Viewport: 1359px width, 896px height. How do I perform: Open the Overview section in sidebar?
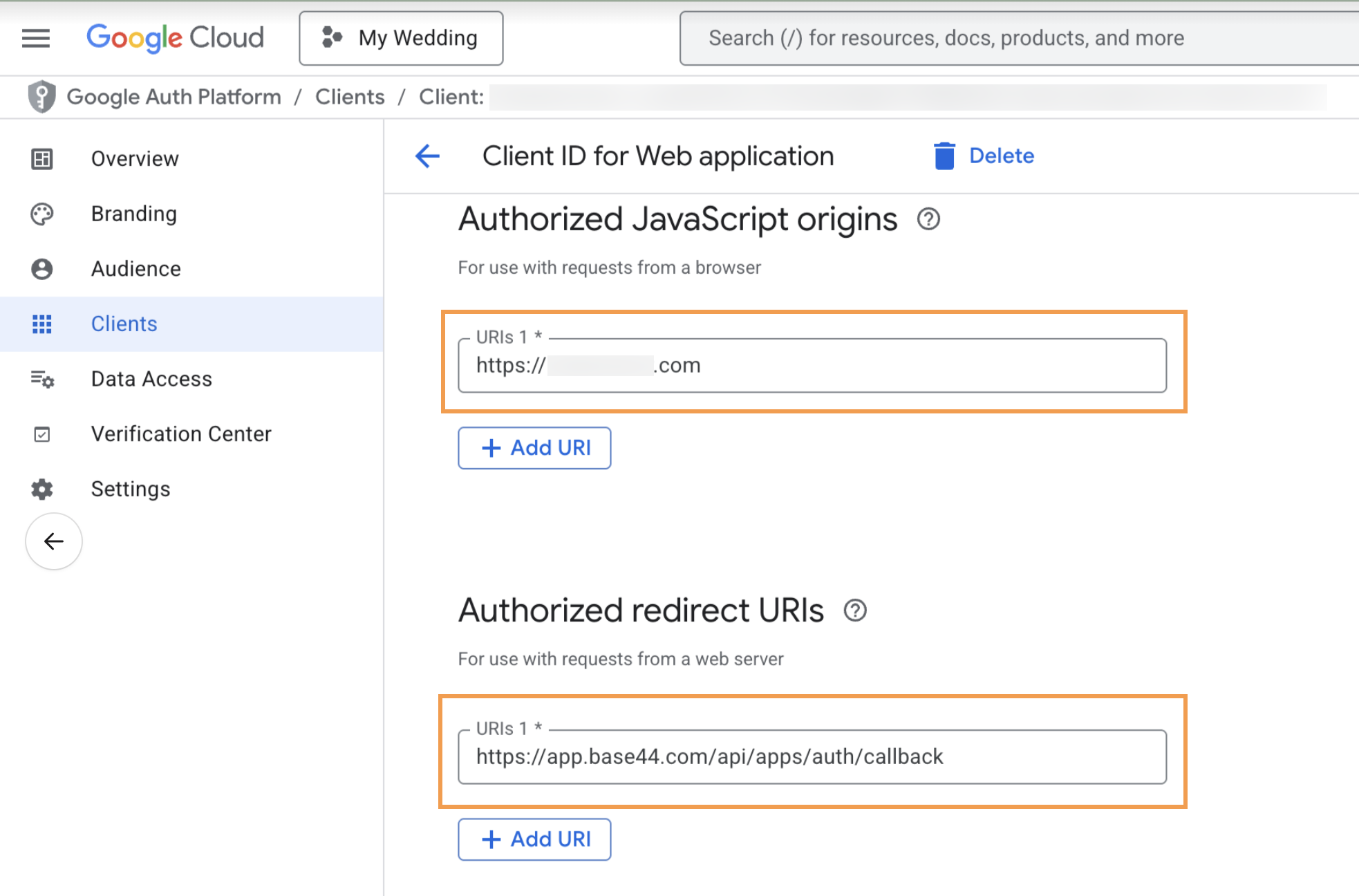[x=134, y=158]
